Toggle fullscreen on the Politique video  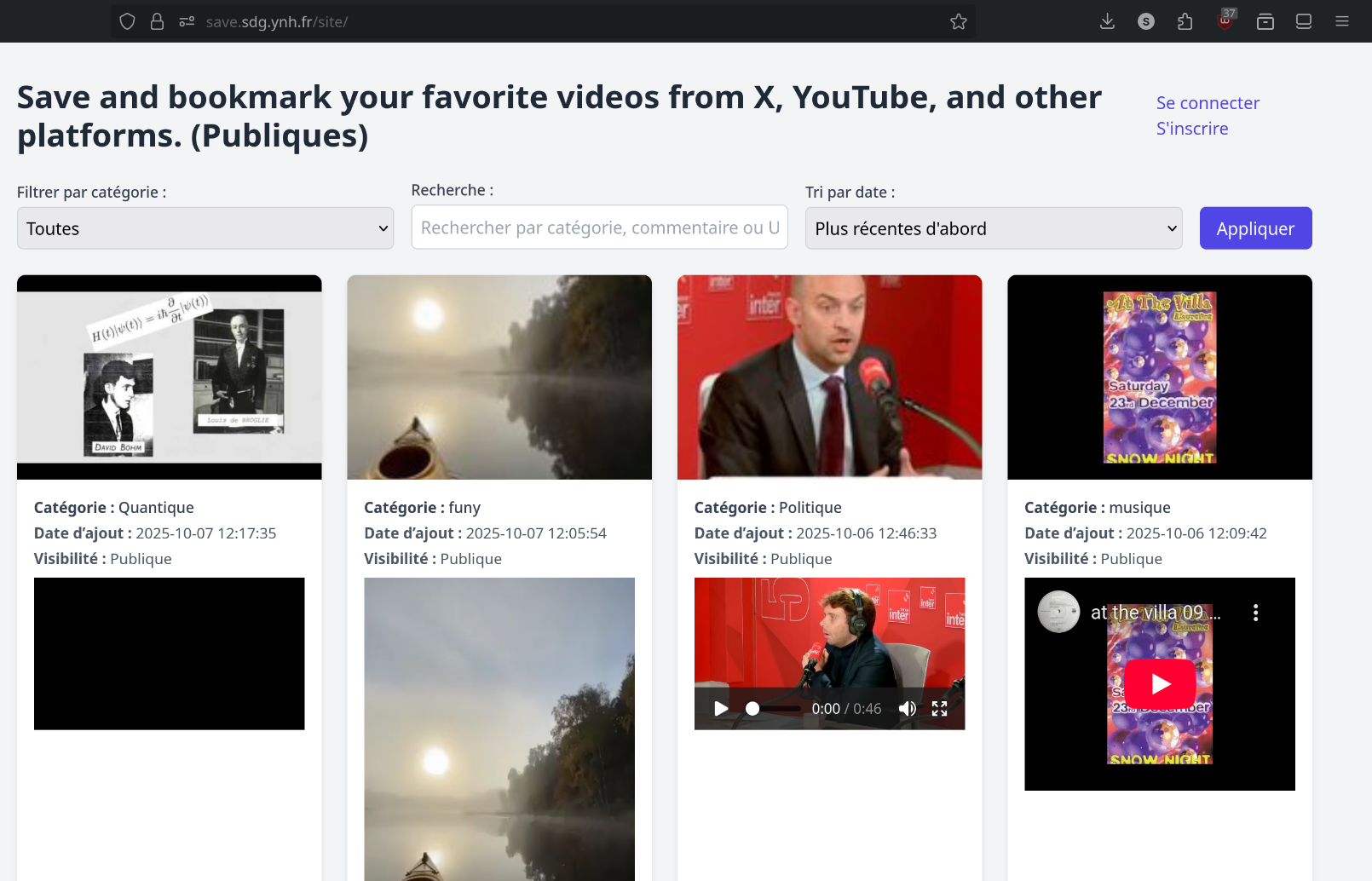click(939, 709)
